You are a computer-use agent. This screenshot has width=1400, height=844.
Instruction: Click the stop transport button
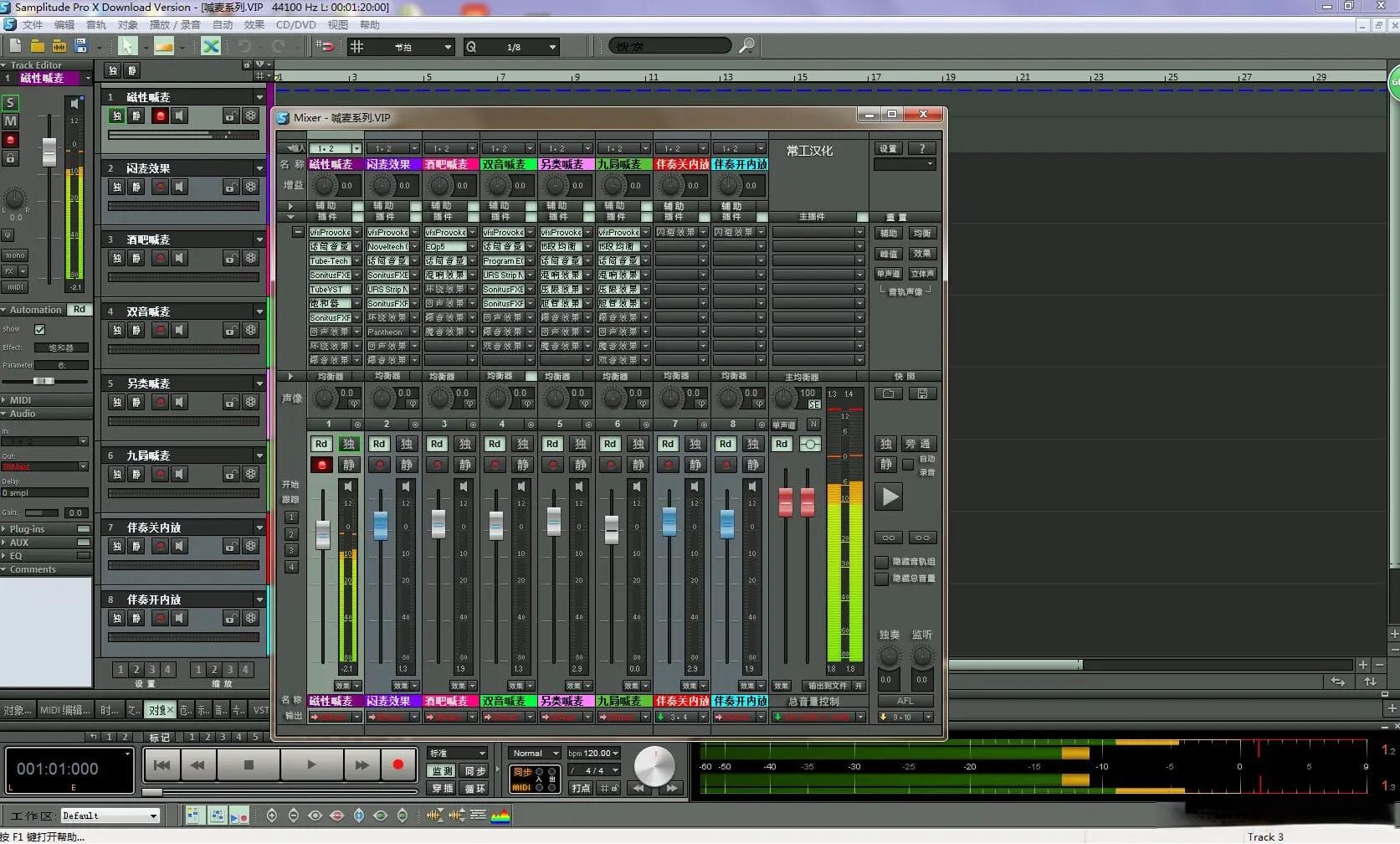(249, 764)
